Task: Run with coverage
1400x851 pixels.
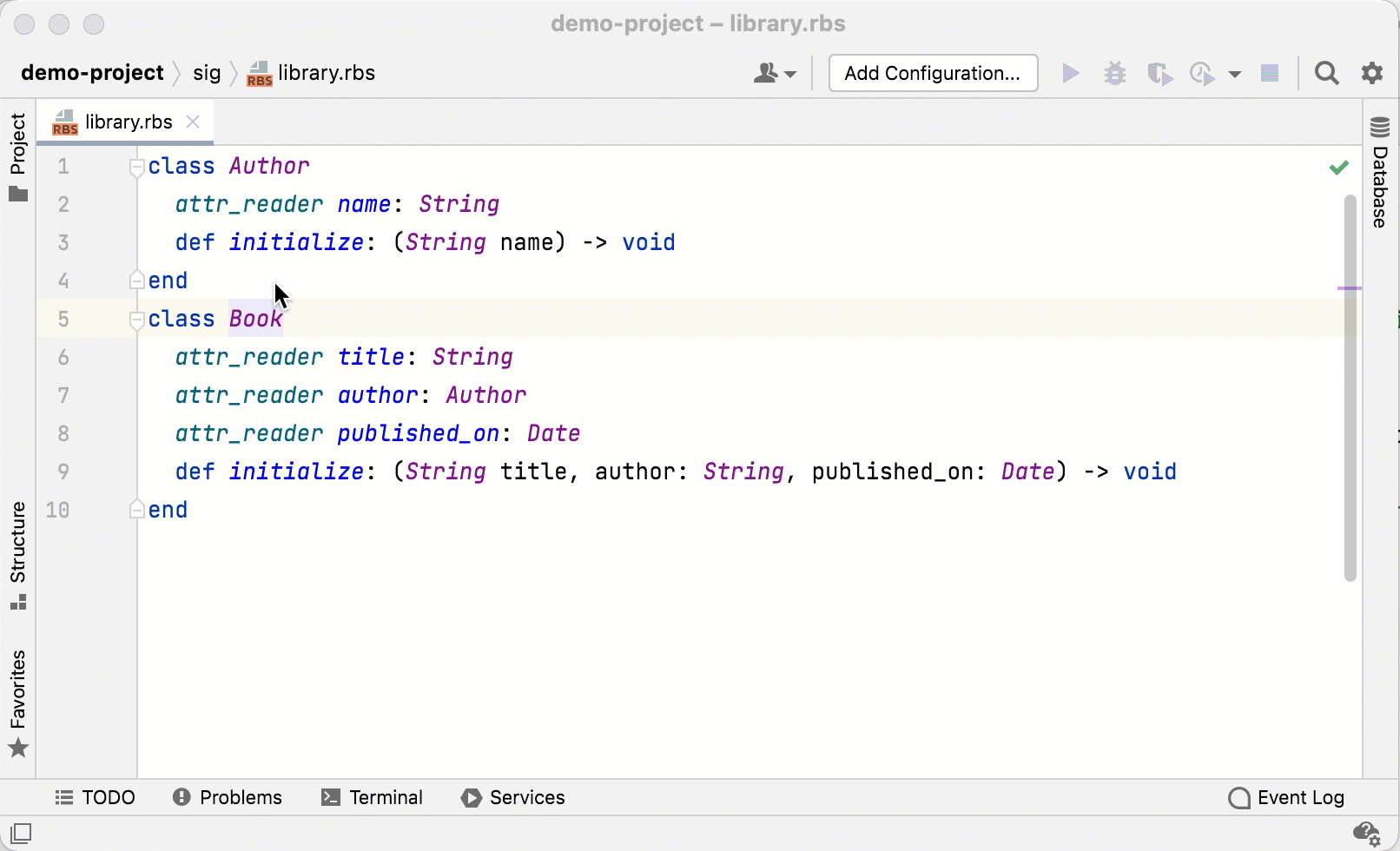Action: pyautogui.click(x=1159, y=73)
